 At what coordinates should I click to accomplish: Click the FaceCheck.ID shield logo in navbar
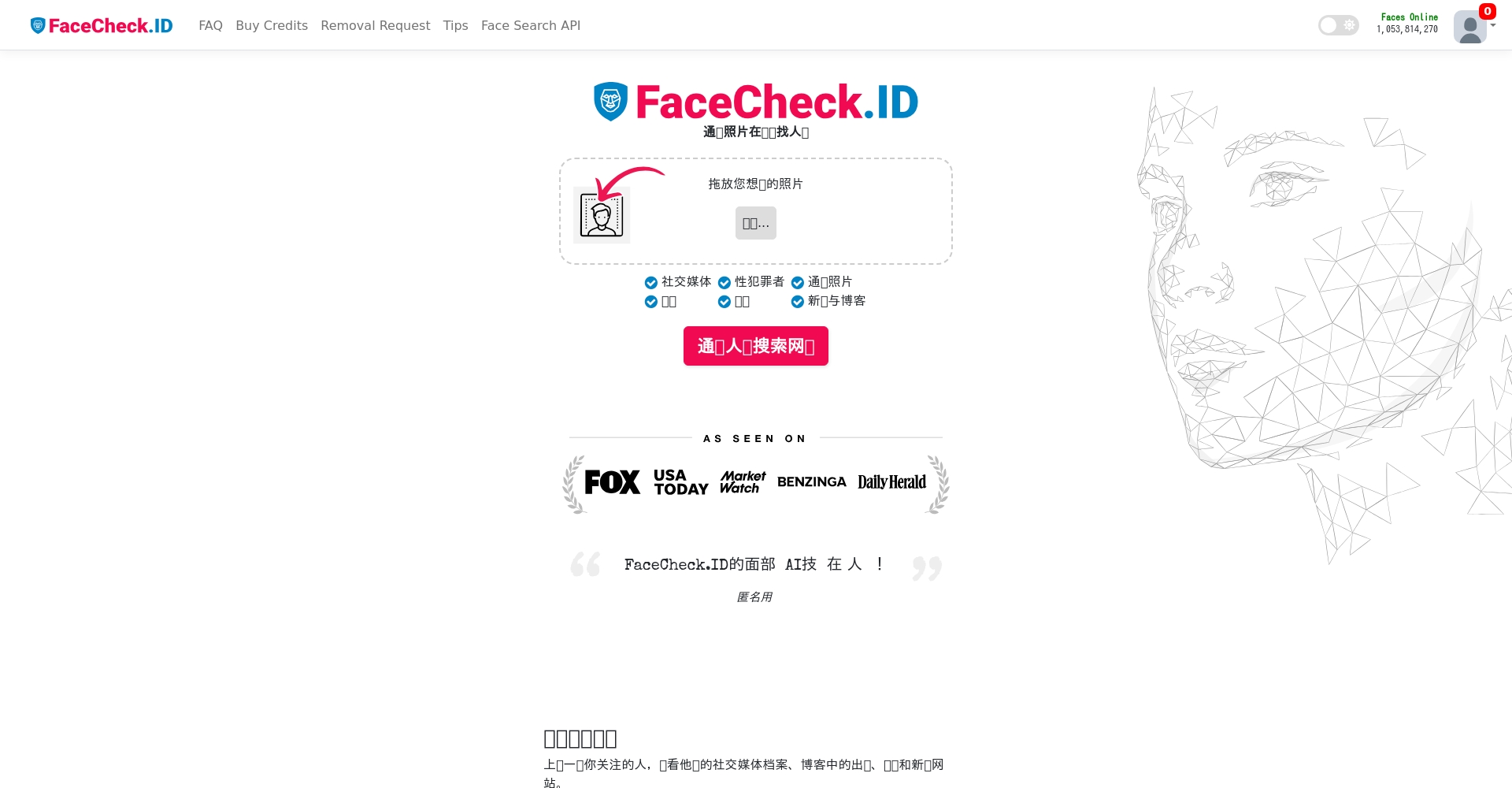click(38, 25)
